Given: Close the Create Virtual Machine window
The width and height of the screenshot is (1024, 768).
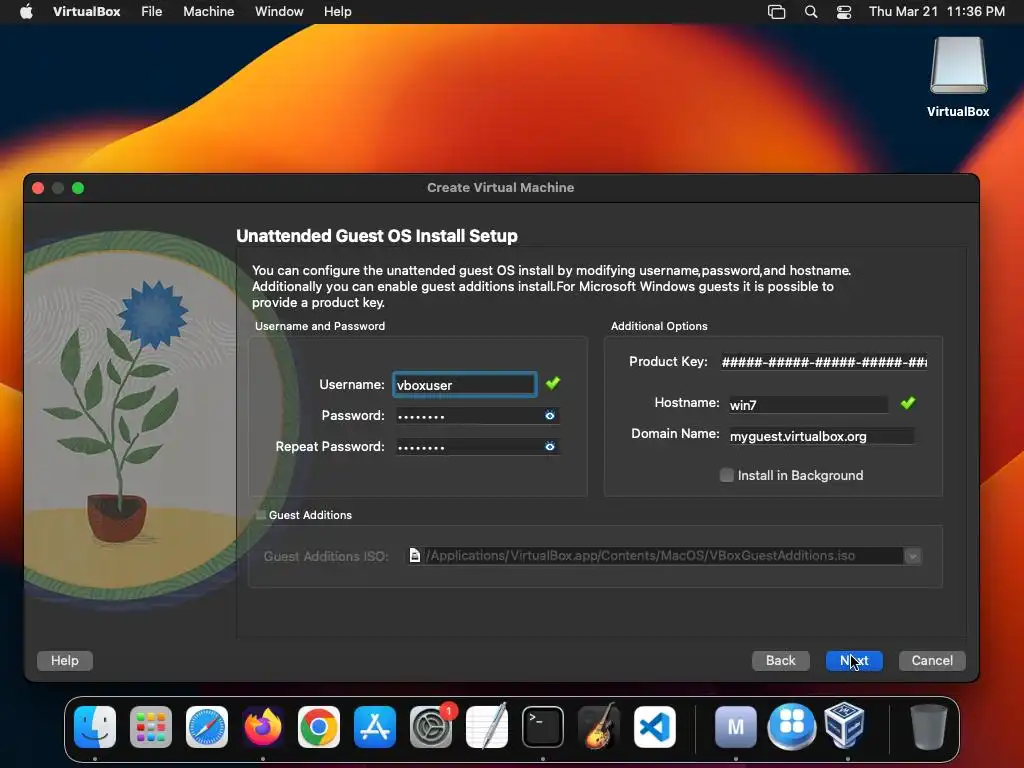Looking at the screenshot, I should (x=38, y=188).
